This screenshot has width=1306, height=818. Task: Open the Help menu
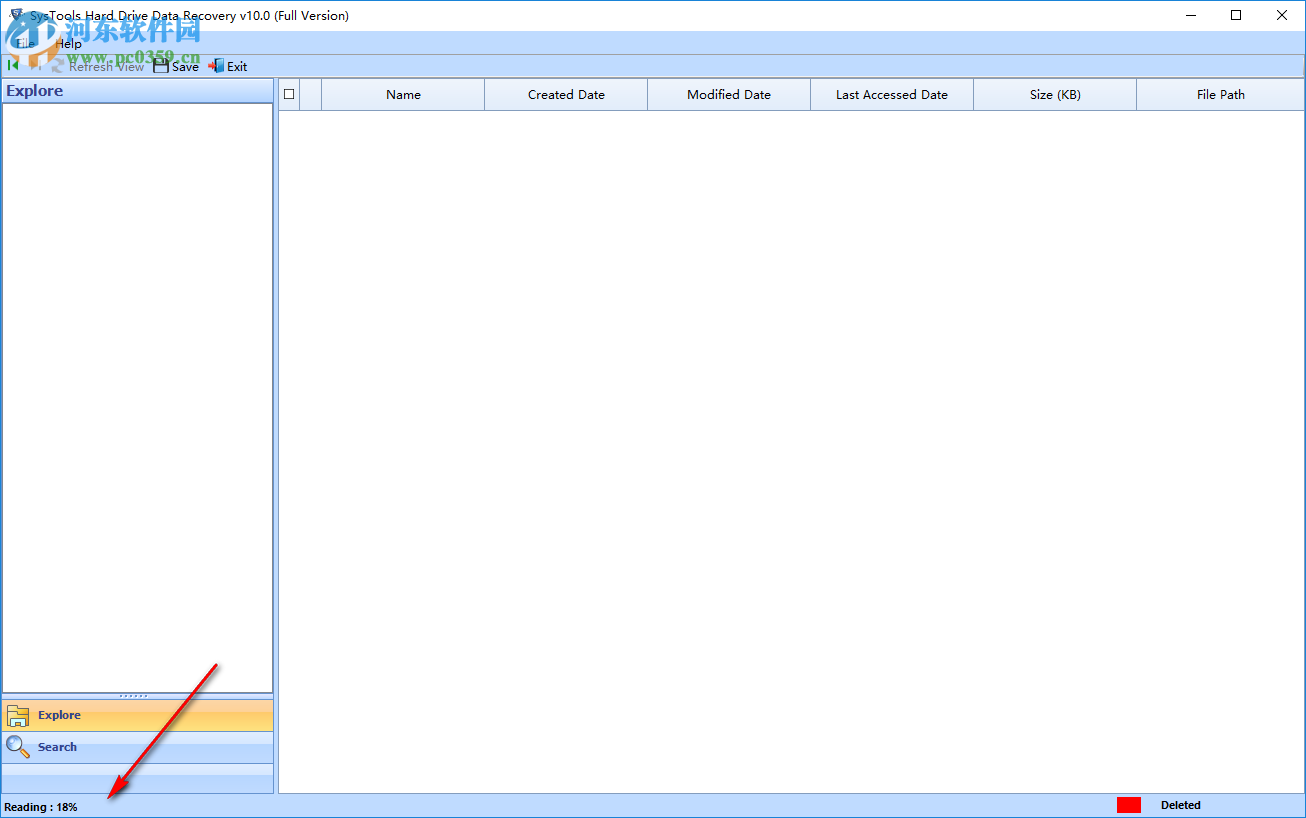(x=67, y=43)
